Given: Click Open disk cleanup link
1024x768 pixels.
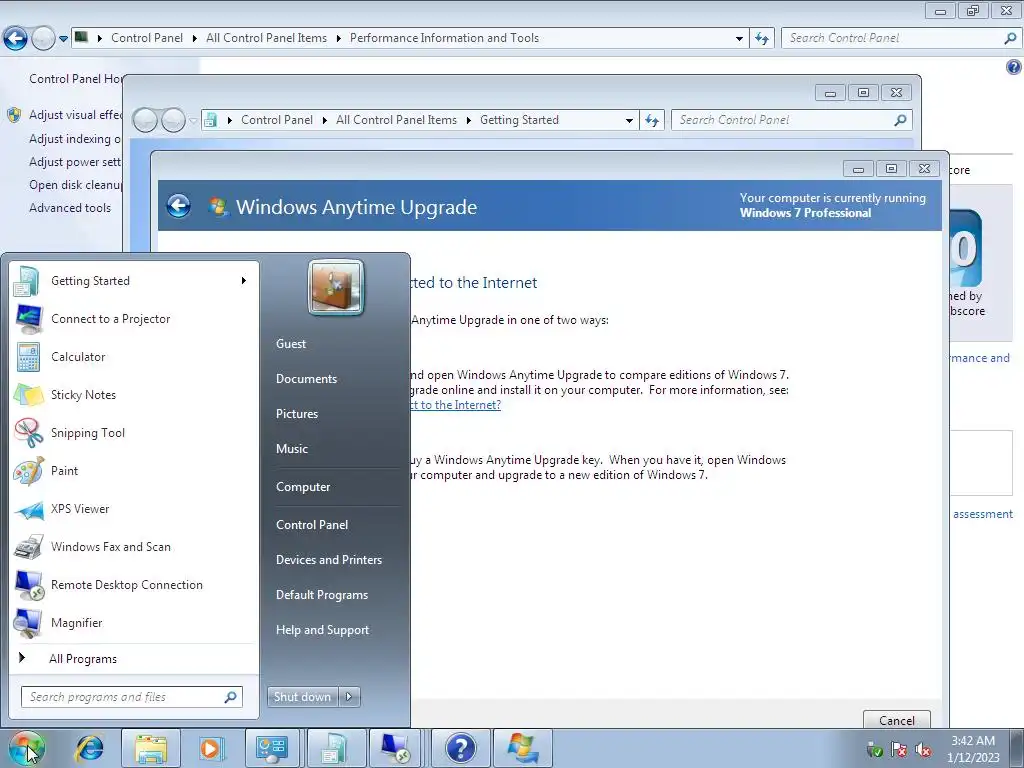Looking at the screenshot, I should 76,185.
